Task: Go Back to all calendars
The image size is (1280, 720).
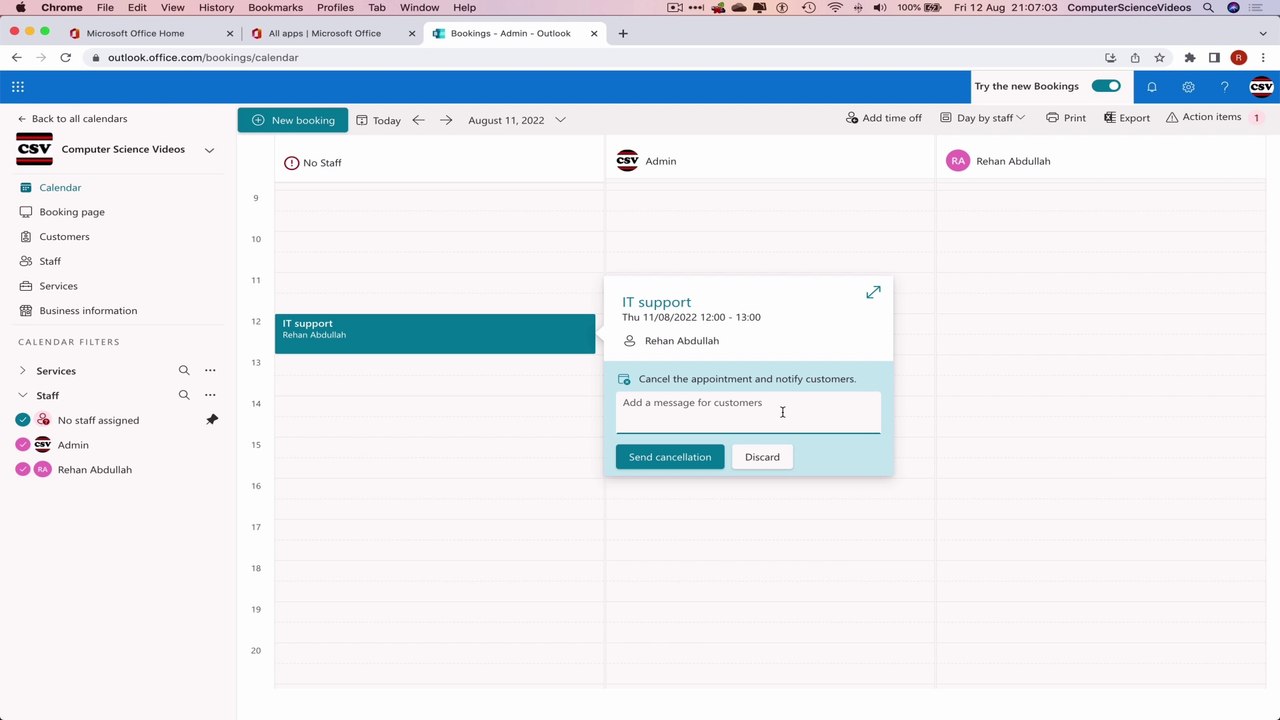Action: (72, 119)
